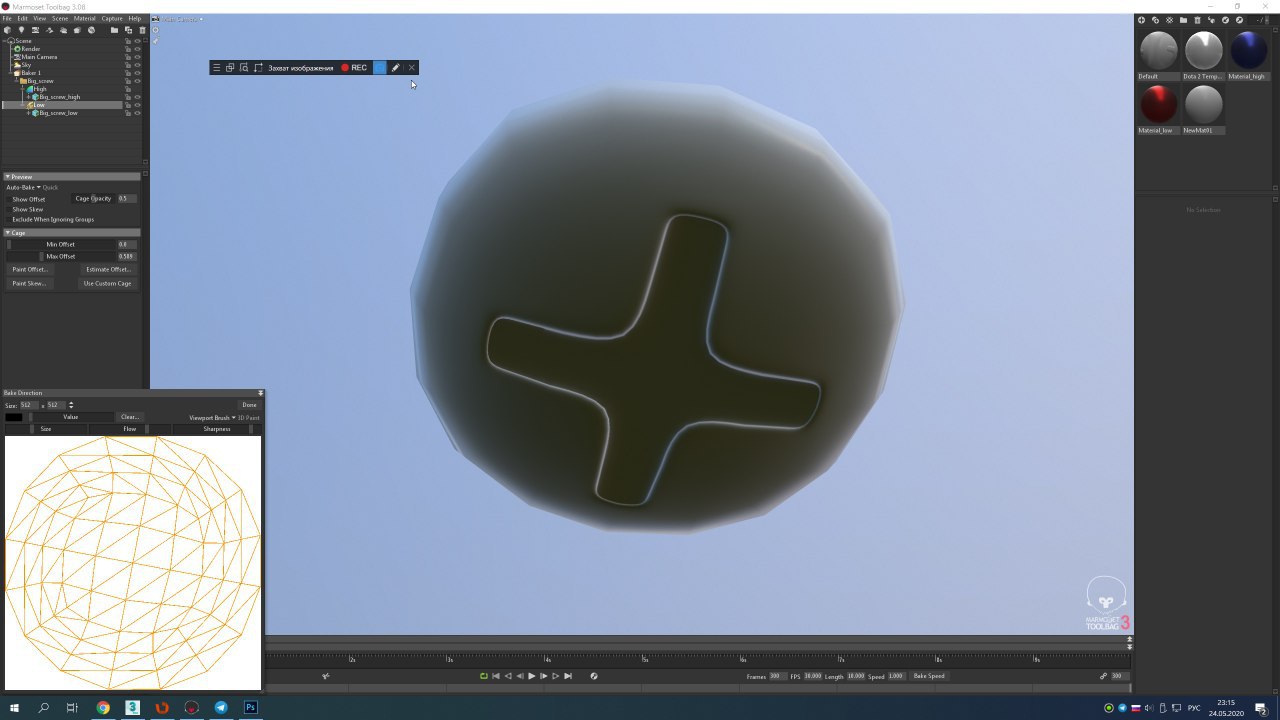Image resolution: width=1280 pixels, height=720 pixels.
Task: Open the Help menu
Action: tap(134, 18)
